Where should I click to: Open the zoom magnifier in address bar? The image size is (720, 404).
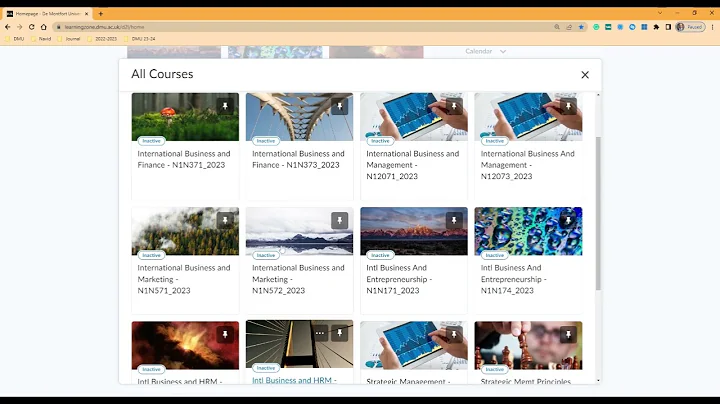pyautogui.click(x=557, y=27)
